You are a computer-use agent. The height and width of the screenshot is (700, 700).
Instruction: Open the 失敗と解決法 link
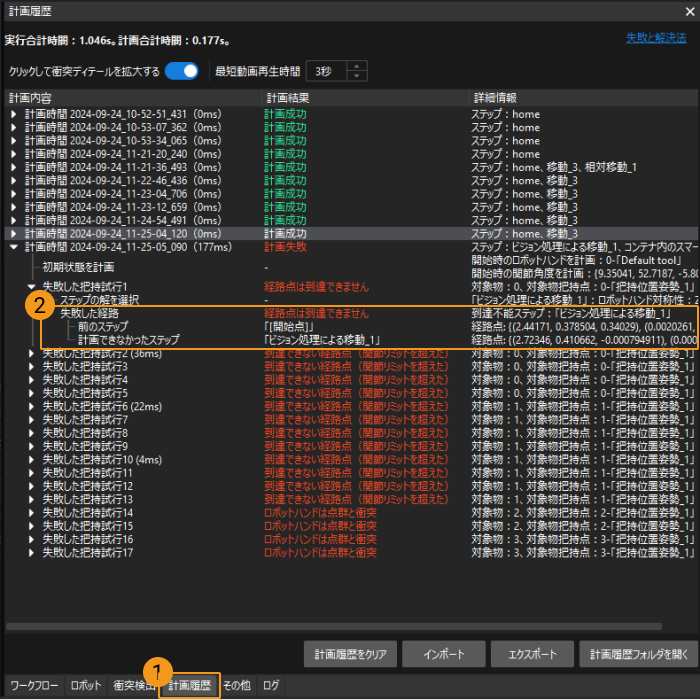(656, 37)
